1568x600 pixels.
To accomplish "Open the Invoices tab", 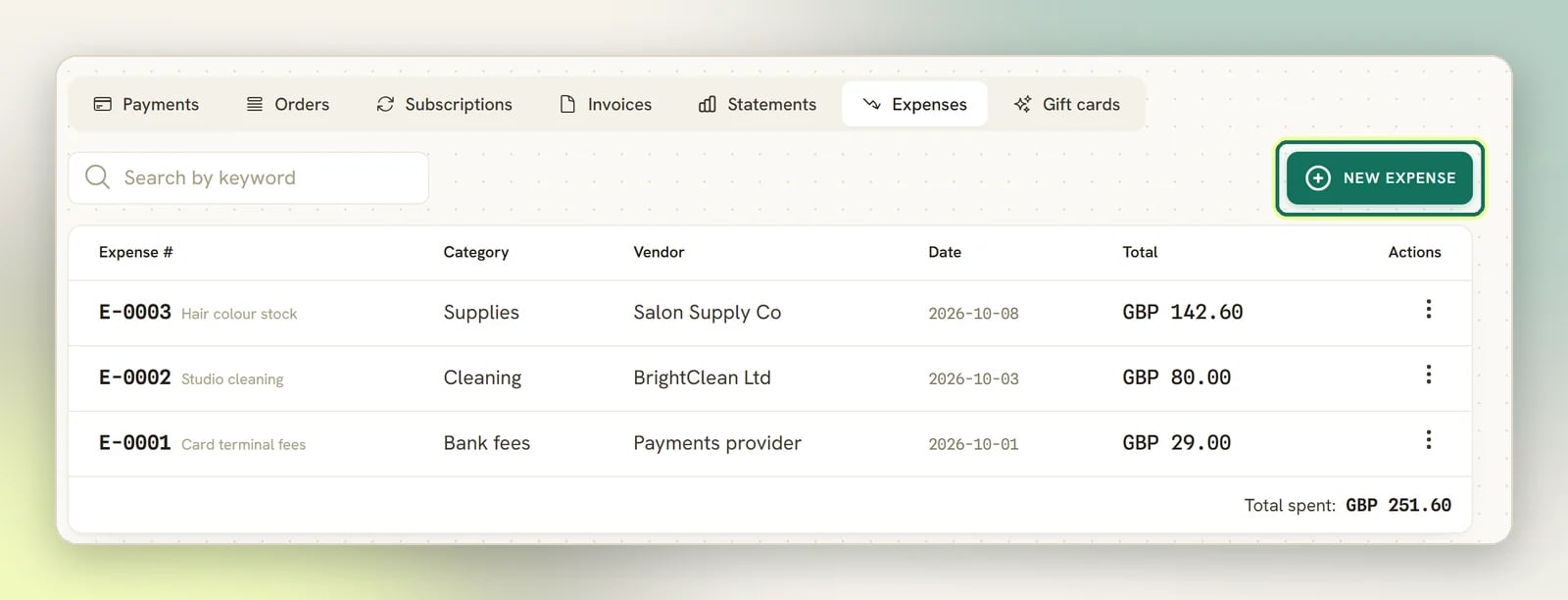I will [606, 104].
